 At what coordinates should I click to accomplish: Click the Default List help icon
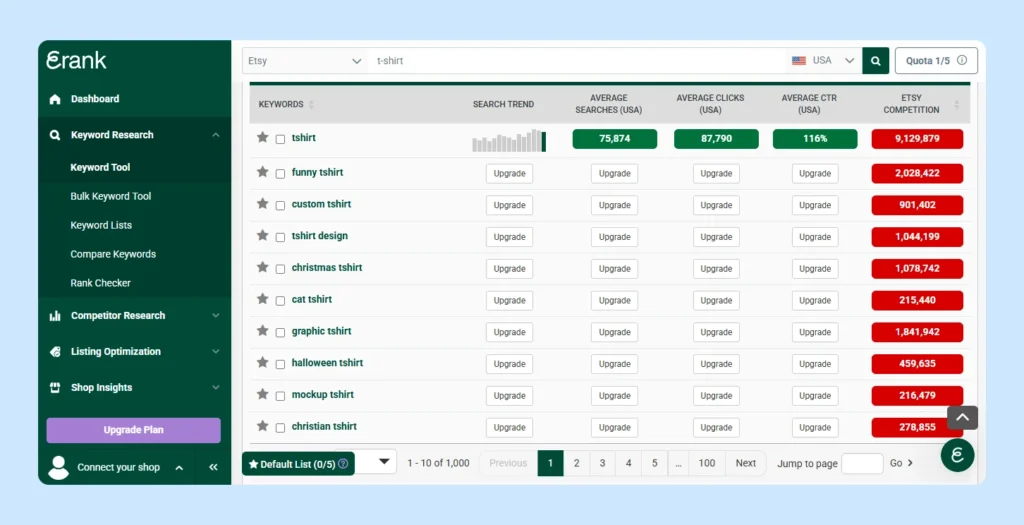[343, 464]
